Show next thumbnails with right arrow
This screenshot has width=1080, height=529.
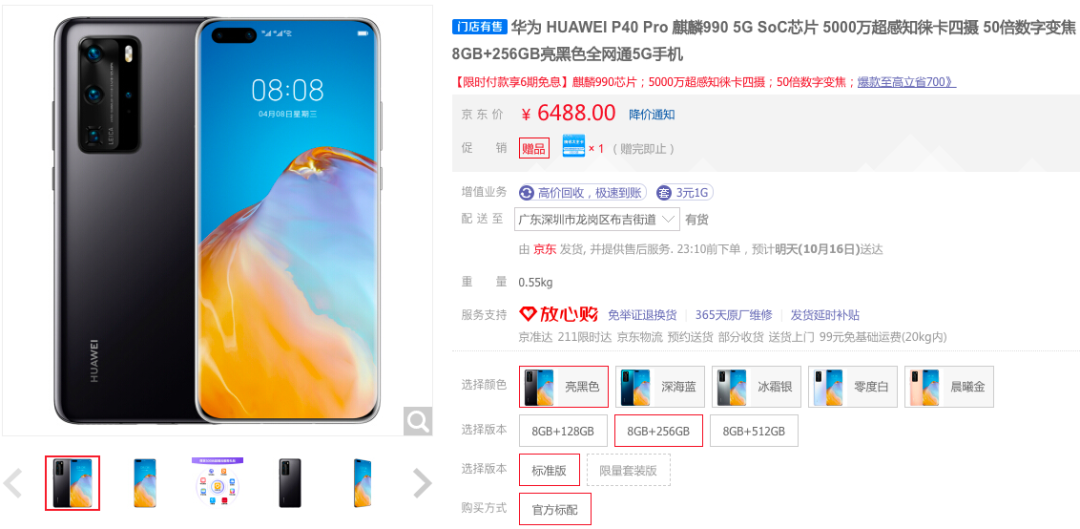pyautogui.click(x=422, y=483)
